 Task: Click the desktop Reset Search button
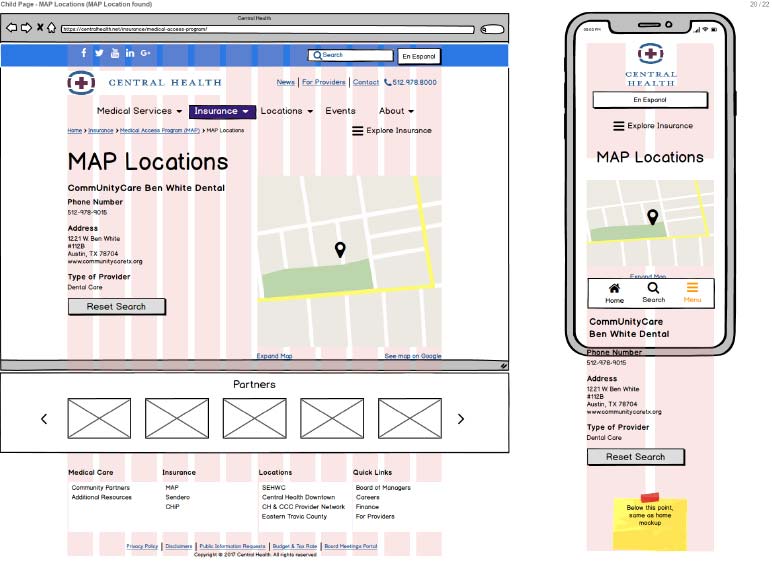click(117, 307)
